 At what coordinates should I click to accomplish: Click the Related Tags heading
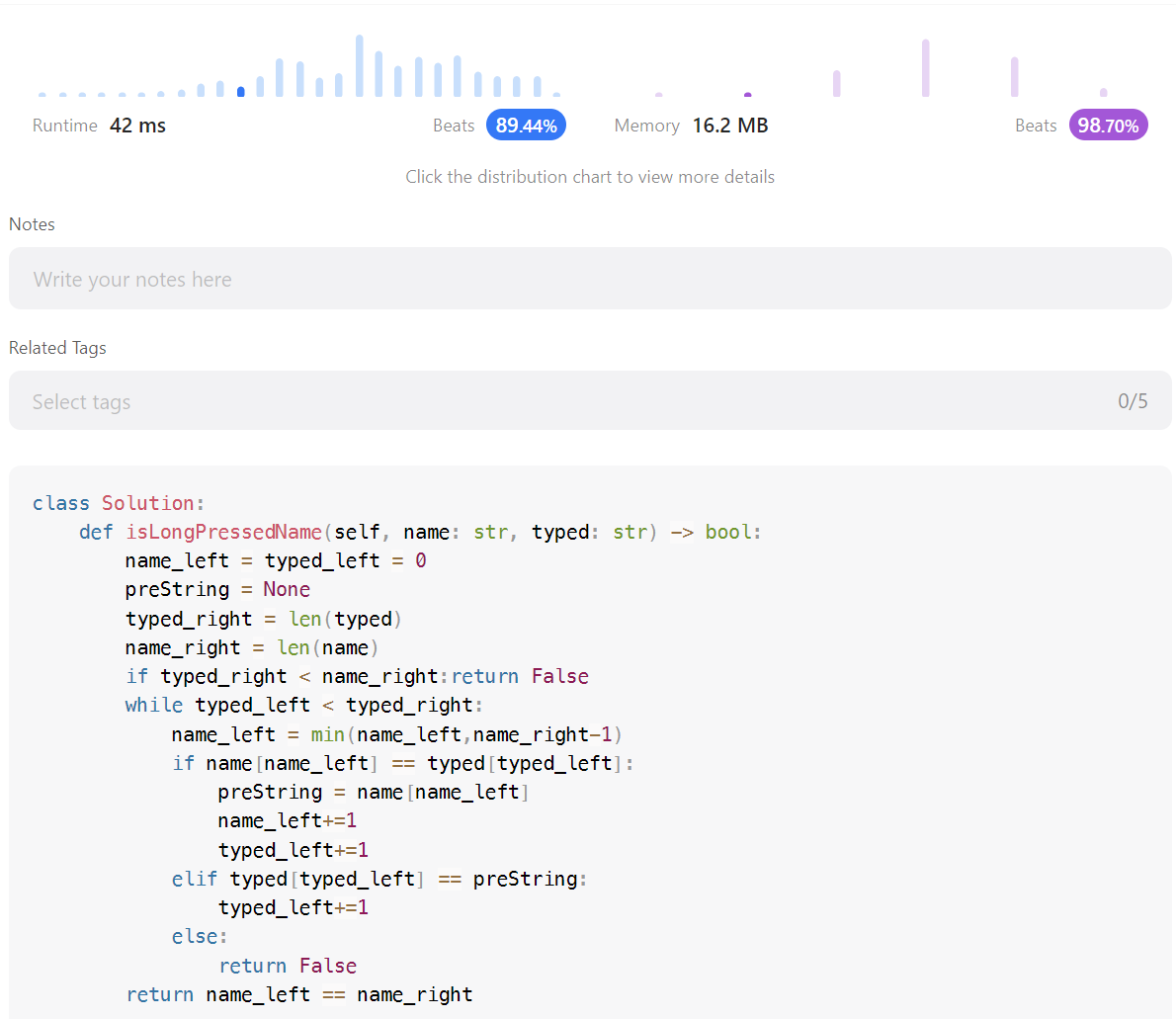point(57,347)
